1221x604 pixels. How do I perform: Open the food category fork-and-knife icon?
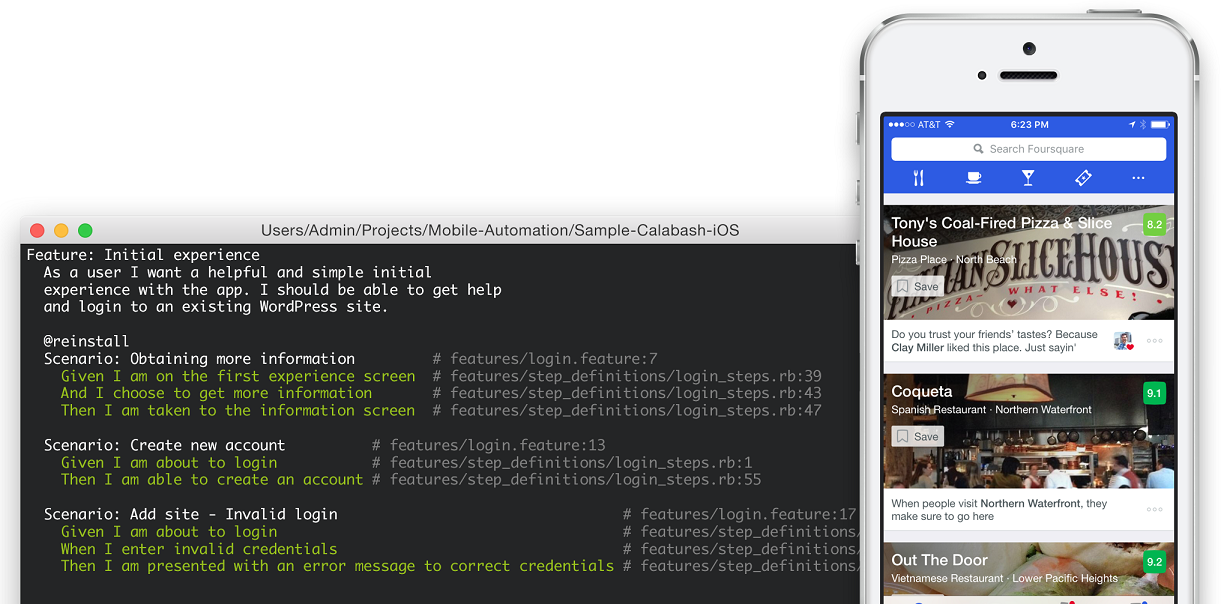click(x=918, y=178)
